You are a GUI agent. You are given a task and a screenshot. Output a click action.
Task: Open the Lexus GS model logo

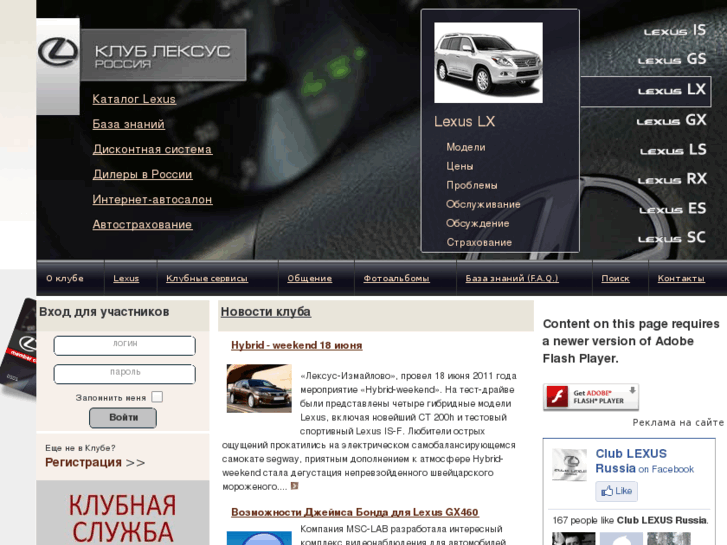point(672,59)
